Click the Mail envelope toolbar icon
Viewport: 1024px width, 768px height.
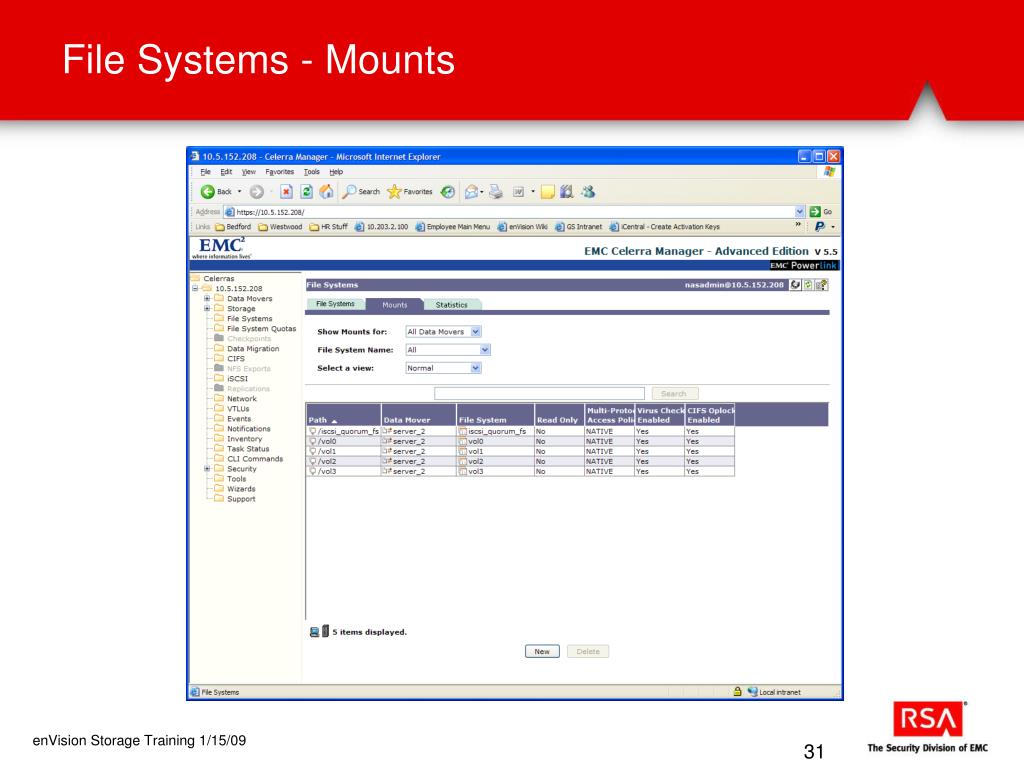tap(471, 191)
